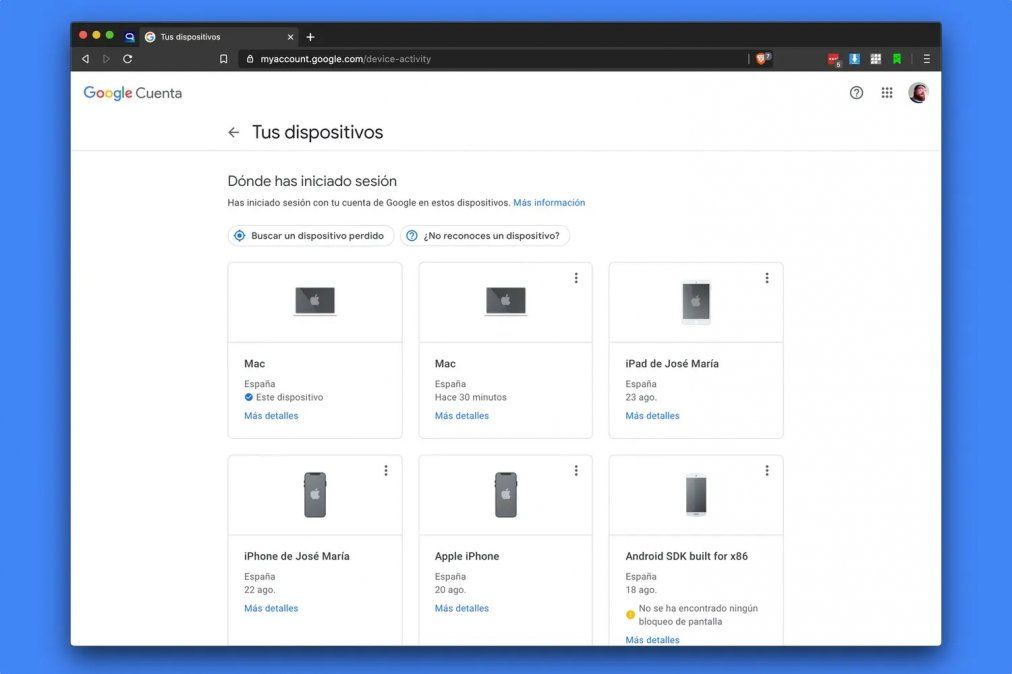
Task: Click the Más información link
Action: point(548,202)
